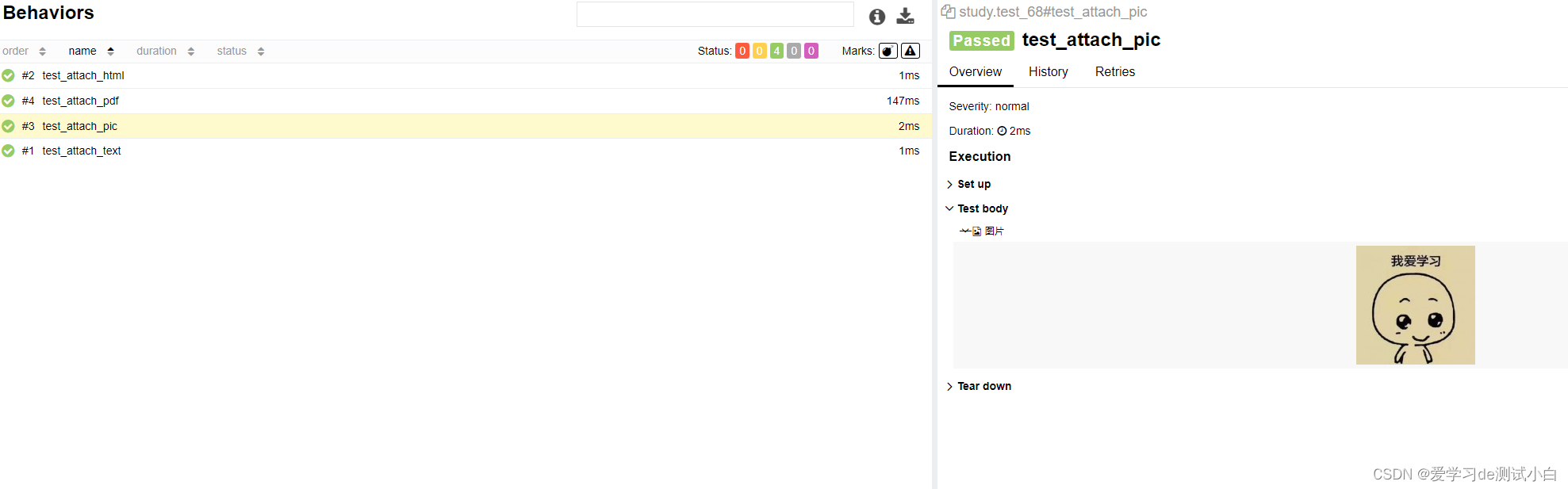Image resolution: width=1568 pixels, height=489 pixels.
Task: Toggle passed status filter showing 4
Action: point(776,51)
